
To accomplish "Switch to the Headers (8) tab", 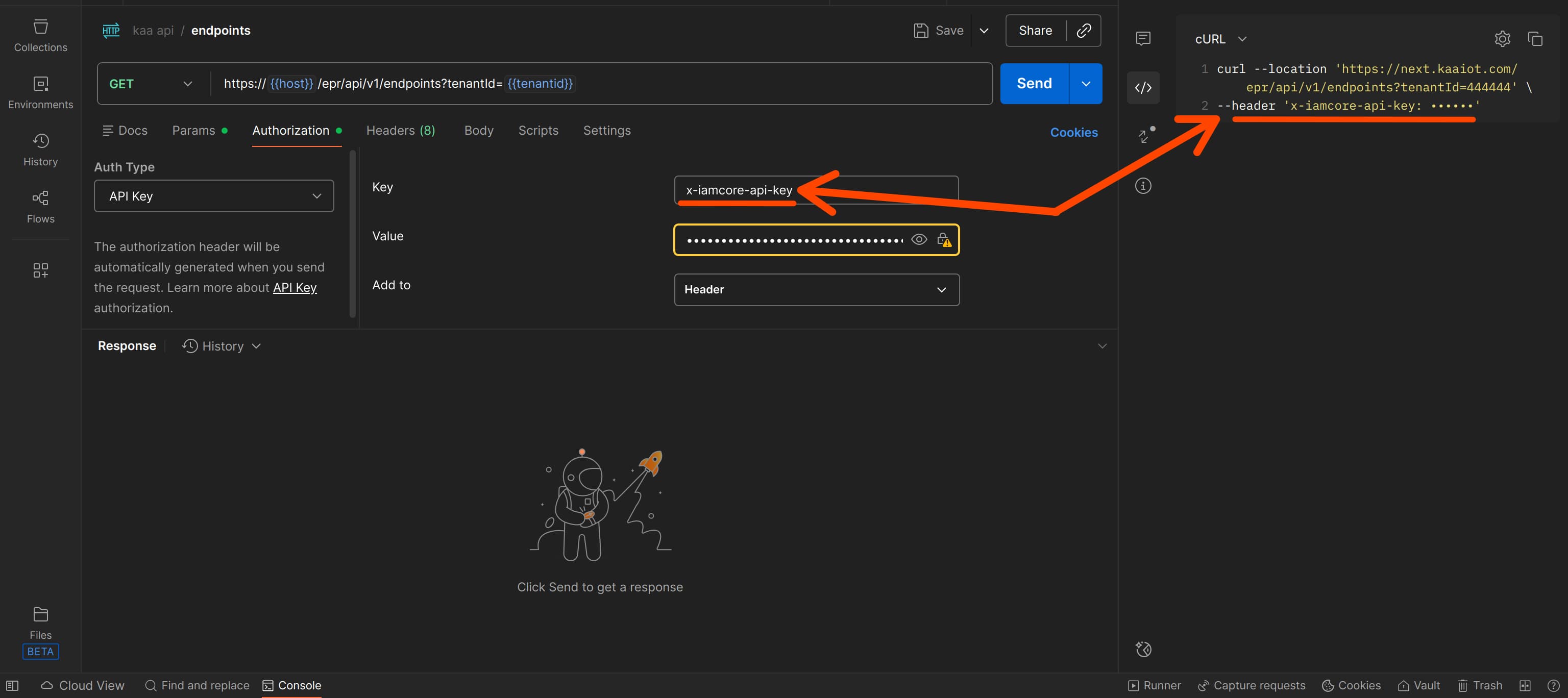I will [400, 130].
